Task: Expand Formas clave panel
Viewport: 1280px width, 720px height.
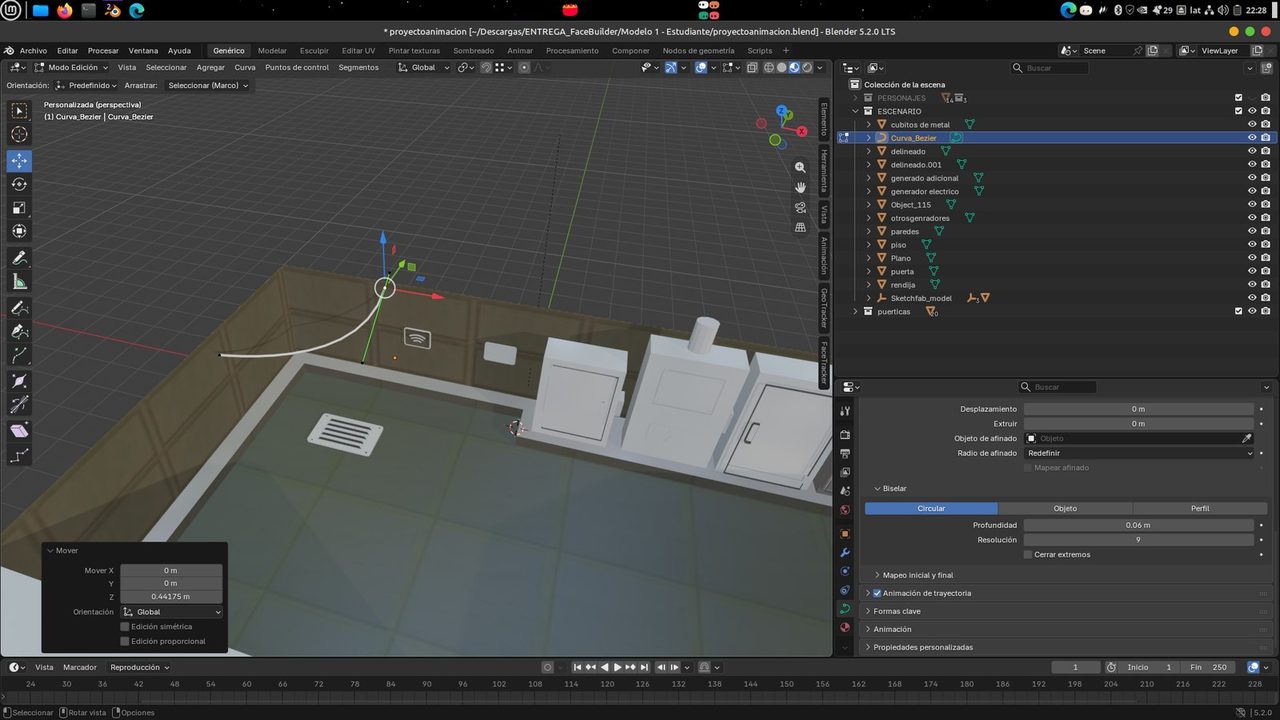Action: (x=897, y=611)
